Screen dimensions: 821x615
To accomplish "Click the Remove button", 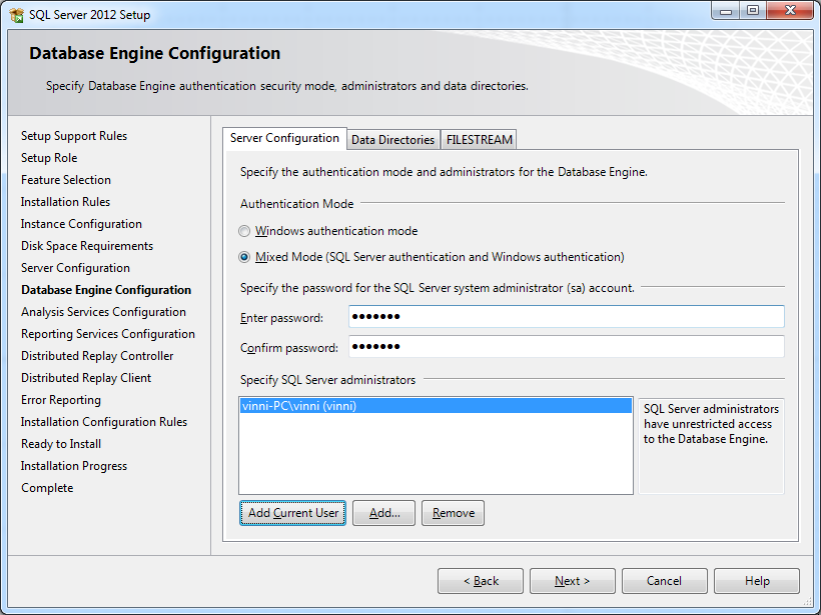I will (x=453, y=513).
